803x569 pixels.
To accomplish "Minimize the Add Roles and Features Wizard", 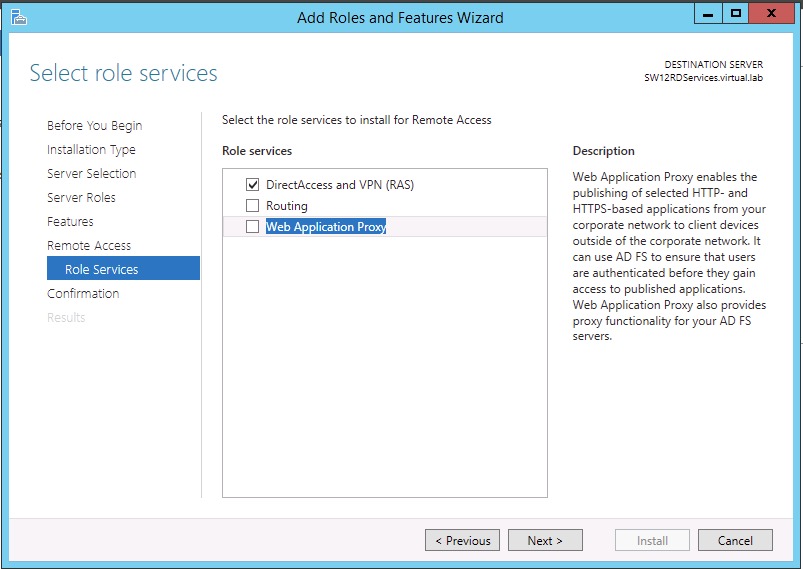I will [708, 14].
